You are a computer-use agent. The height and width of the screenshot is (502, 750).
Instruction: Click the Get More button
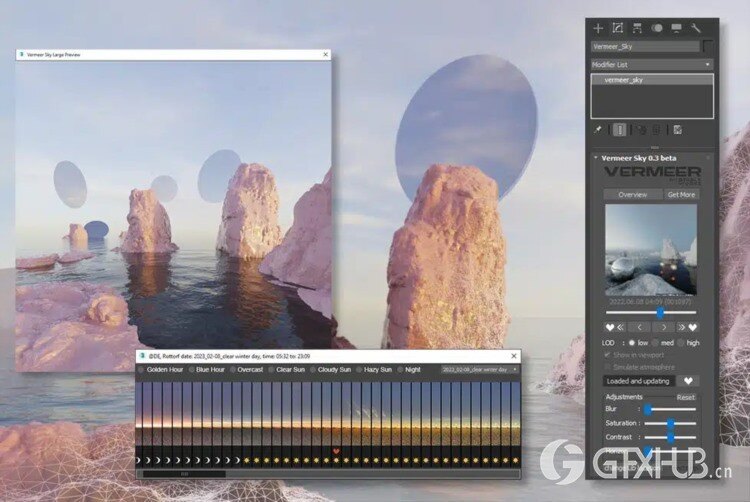point(682,194)
